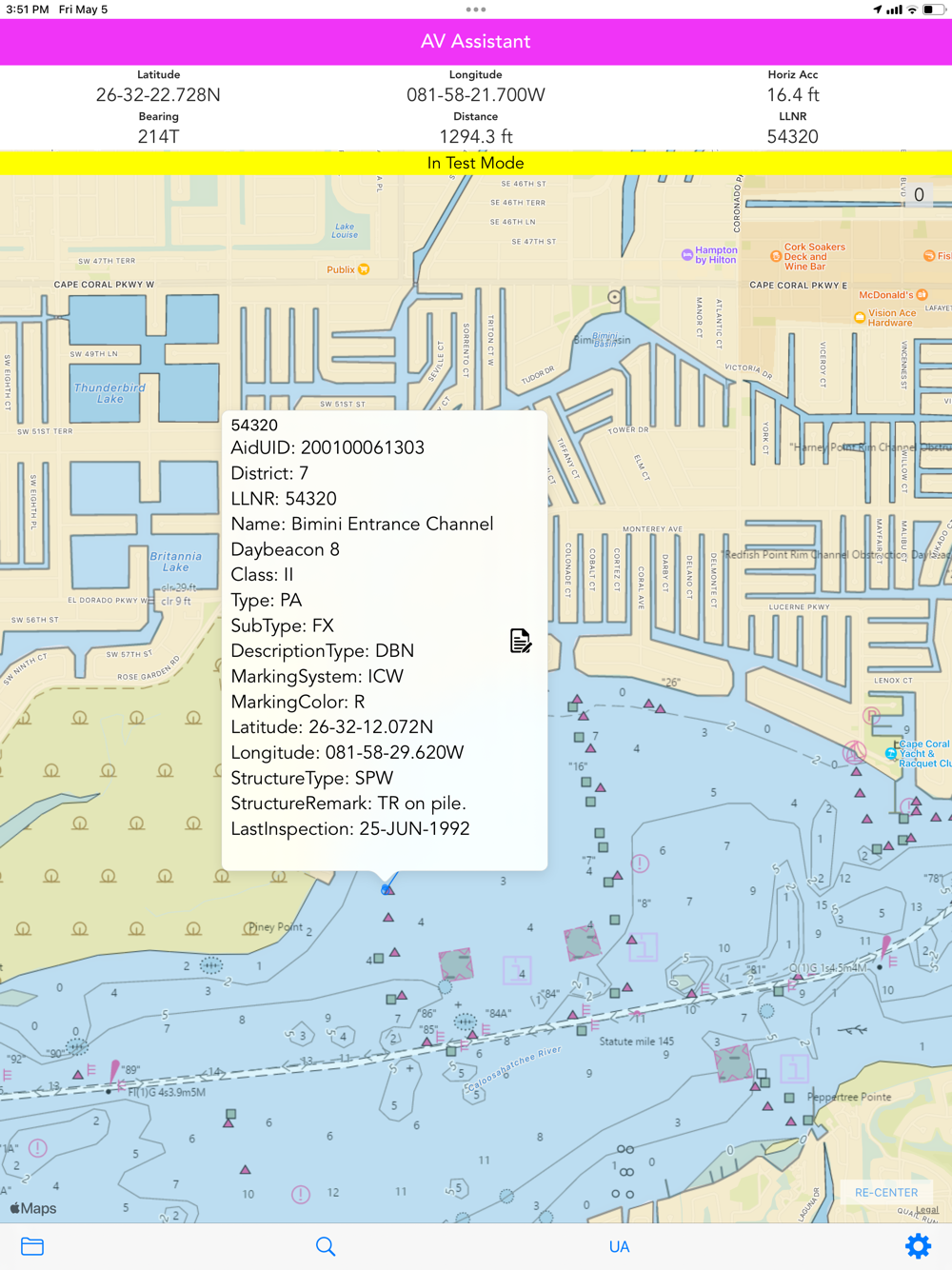Image resolution: width=952 pixels, height=1270 pixels.
Task: Tap the battery status icon
Action: coord(934,10)
